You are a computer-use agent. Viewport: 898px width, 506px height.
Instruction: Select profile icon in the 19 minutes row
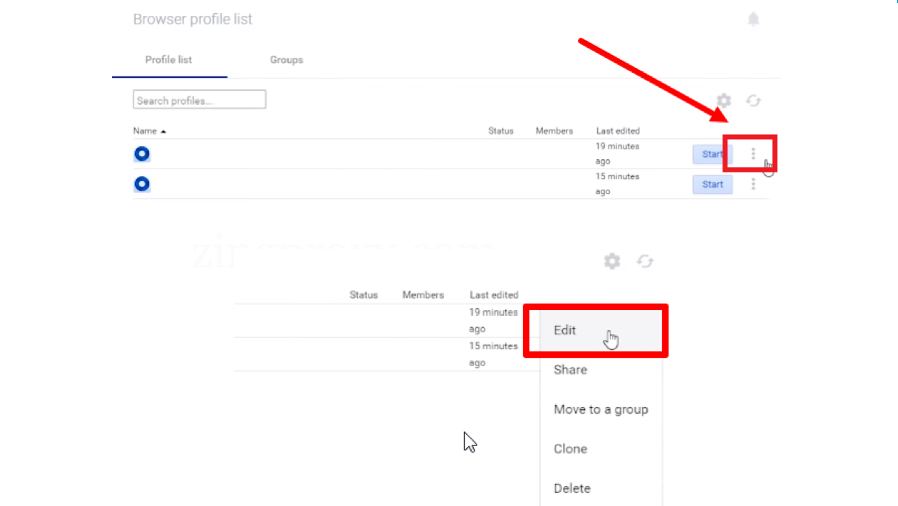(142, 154)
